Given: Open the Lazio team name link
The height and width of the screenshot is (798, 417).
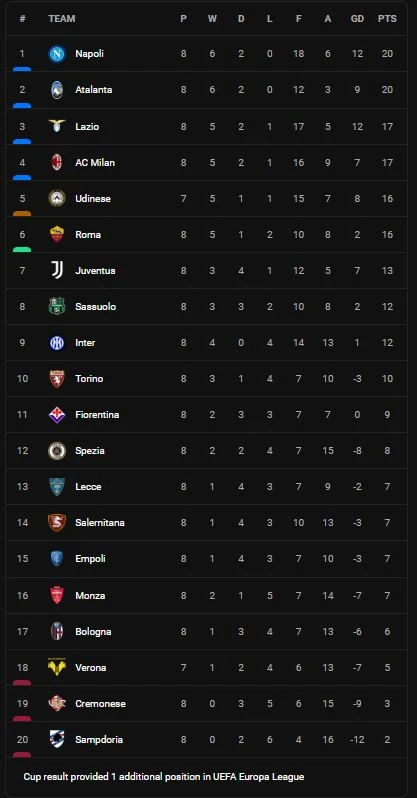Looking at the screenshot, I should [x=87, y=127].
